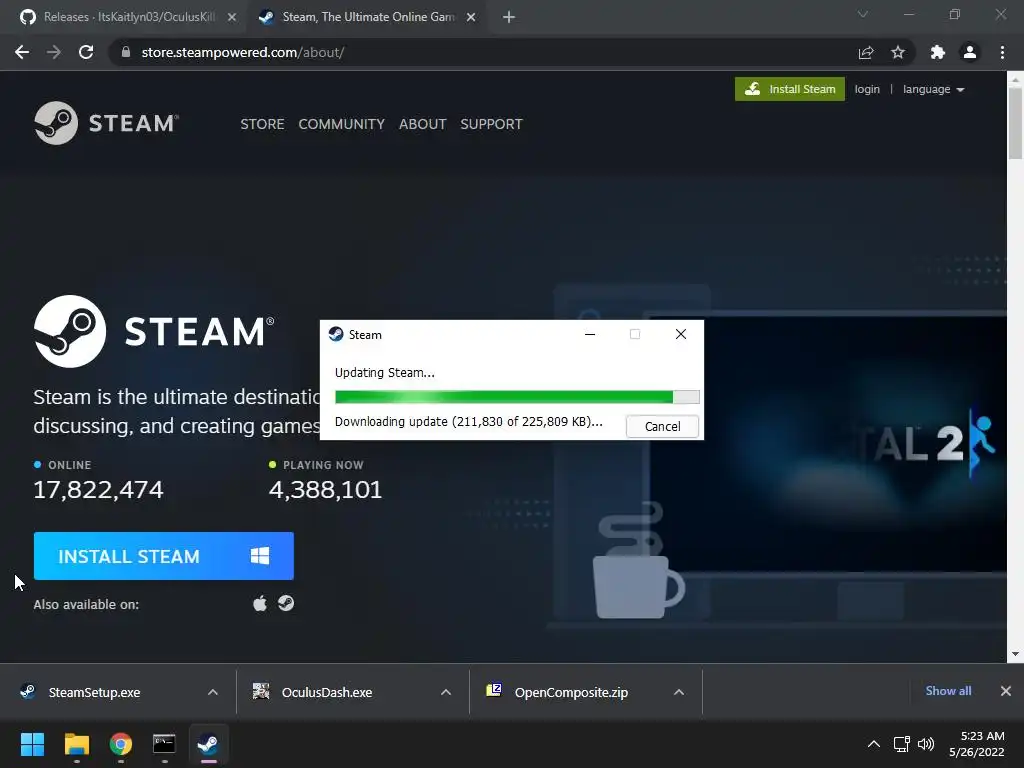1024x768 pixels.
Task: Click the scrollbar down arrow
Action: (1015, 654)
